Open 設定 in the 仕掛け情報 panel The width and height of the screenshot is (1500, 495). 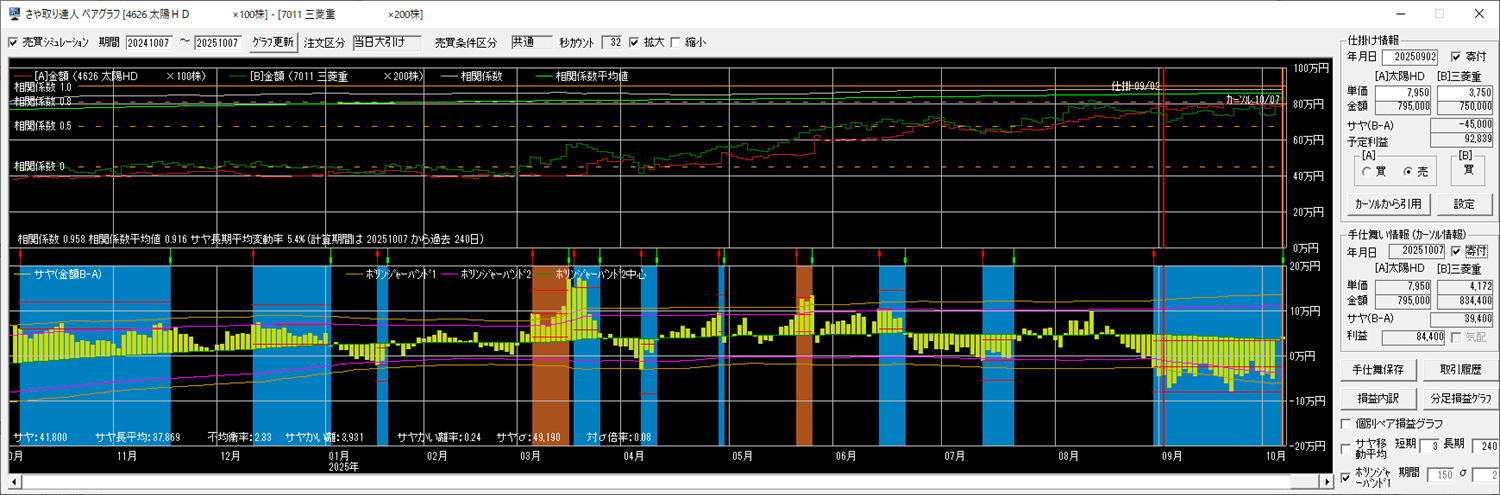tap(1463, 204)
